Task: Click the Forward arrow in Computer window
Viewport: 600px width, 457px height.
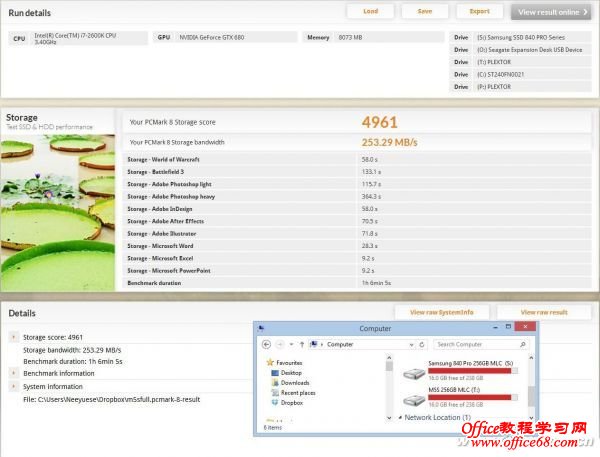Action: (280, 344)
